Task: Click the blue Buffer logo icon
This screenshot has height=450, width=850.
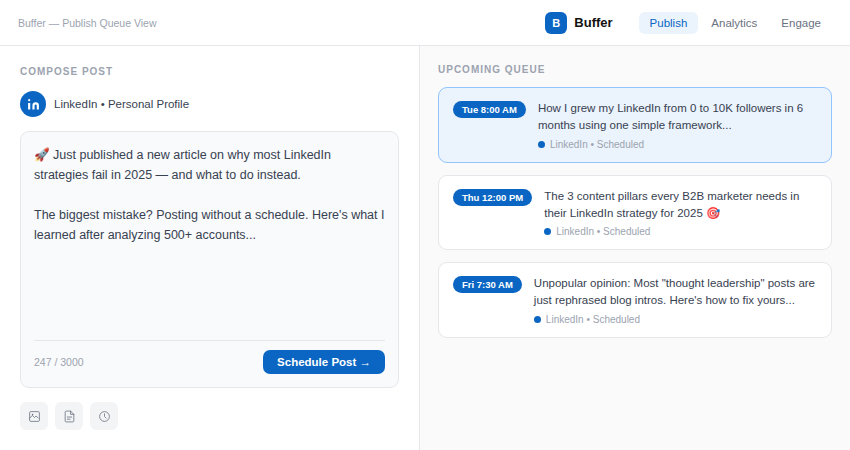Action: [556, 23]
